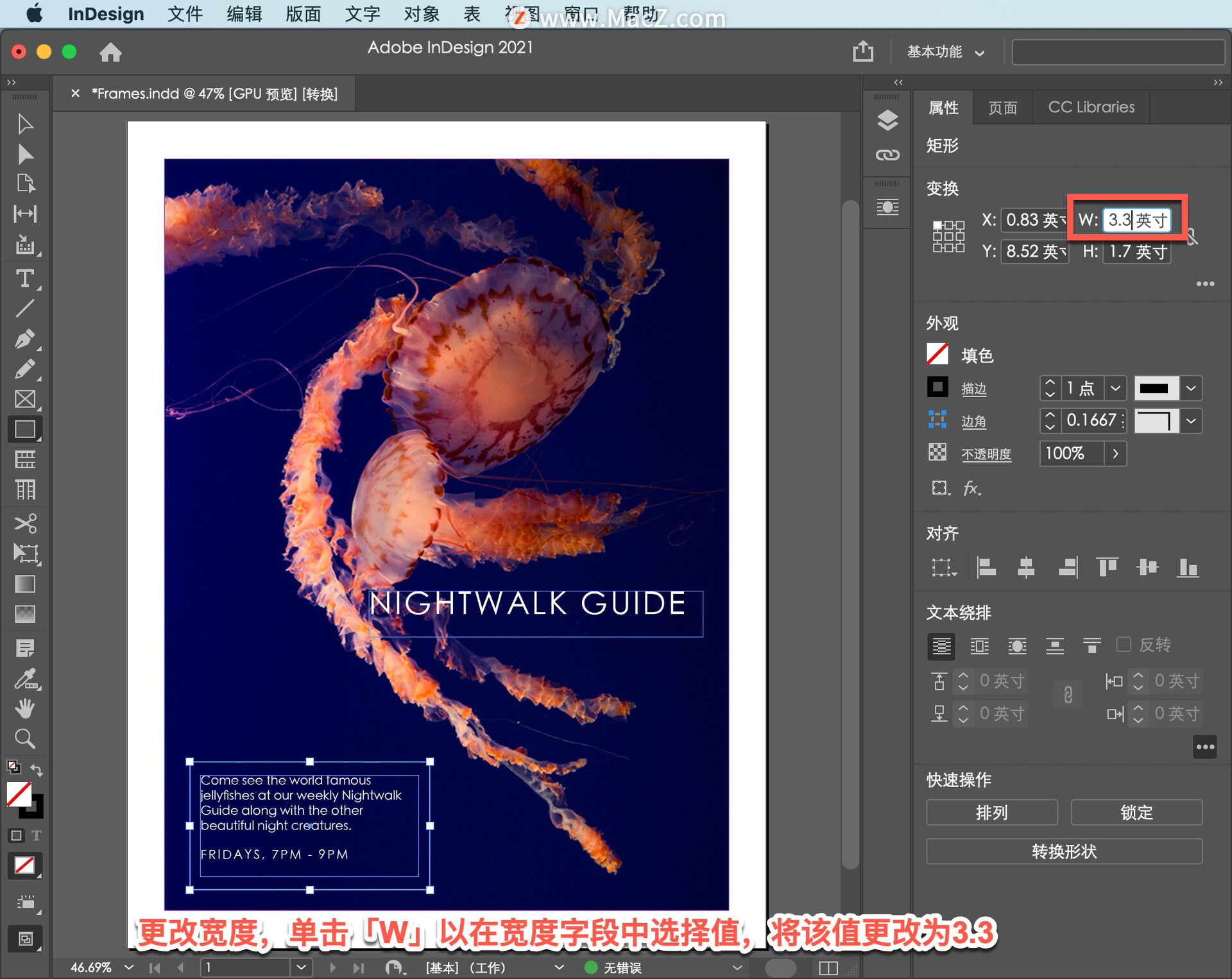1232x979 pixels.
Task: Toggle make all offsets the same link
Action: pos(1068,695)
